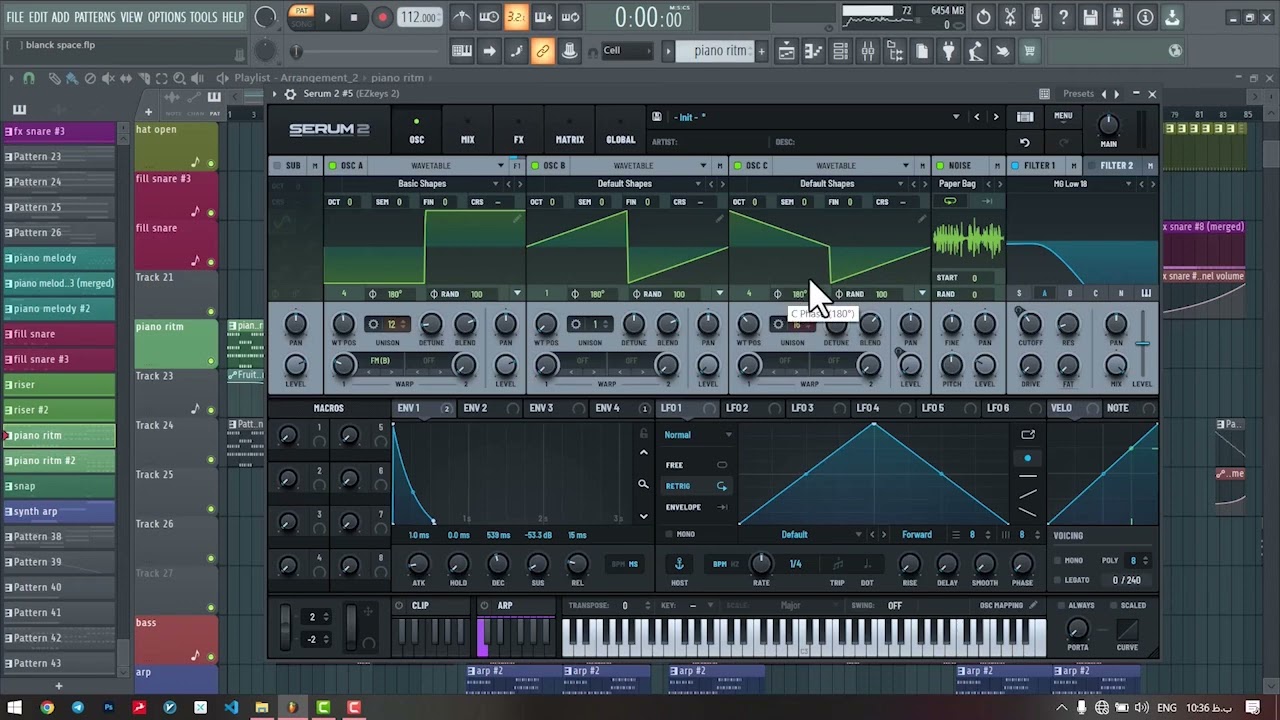Enable the SUB oscillator

[x=276, y=165]
